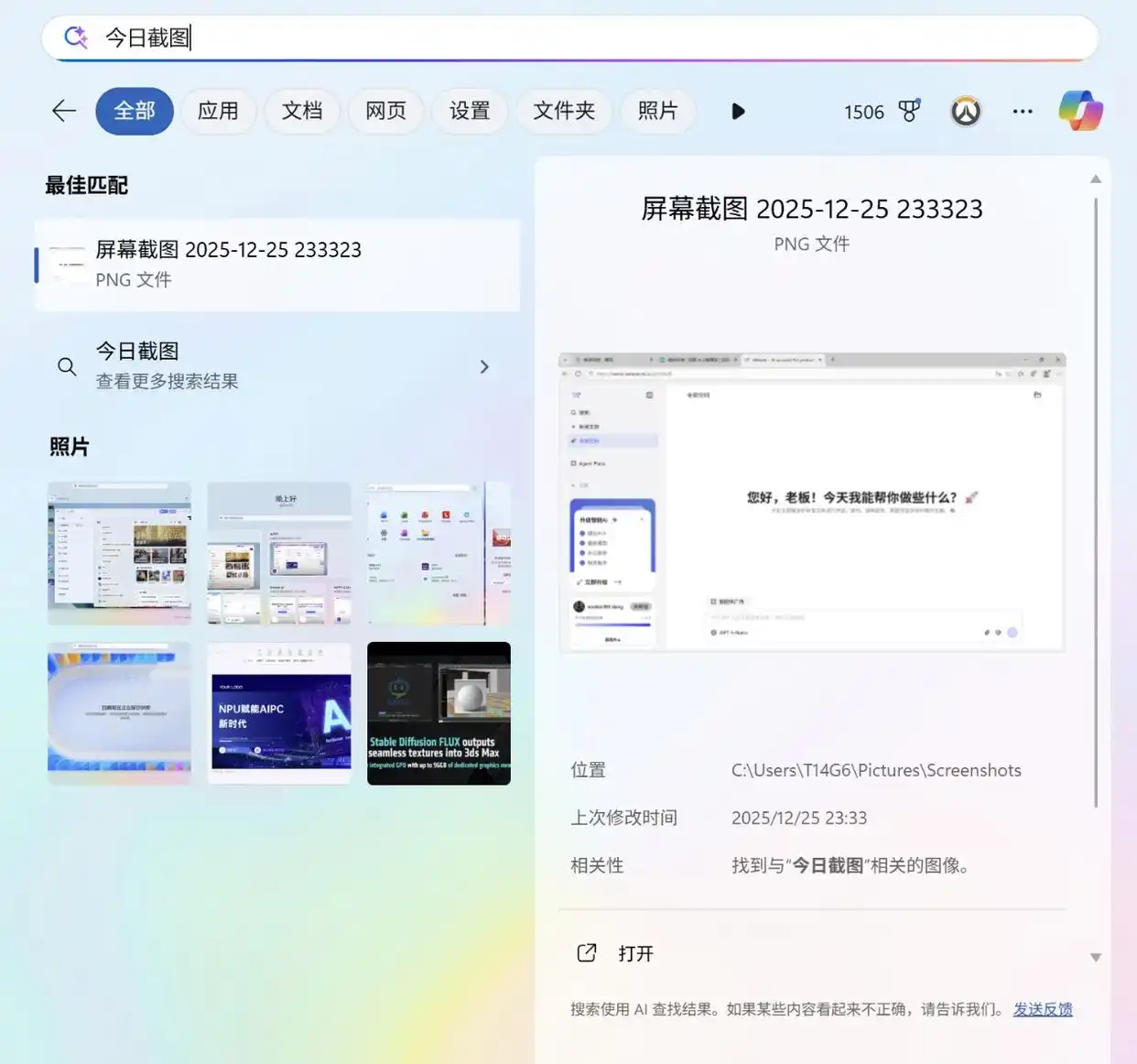Viewport: 1137px width, 1064px height.
Task: Click the 发送反馈 feedback link
Action: click(1043, 1008)
